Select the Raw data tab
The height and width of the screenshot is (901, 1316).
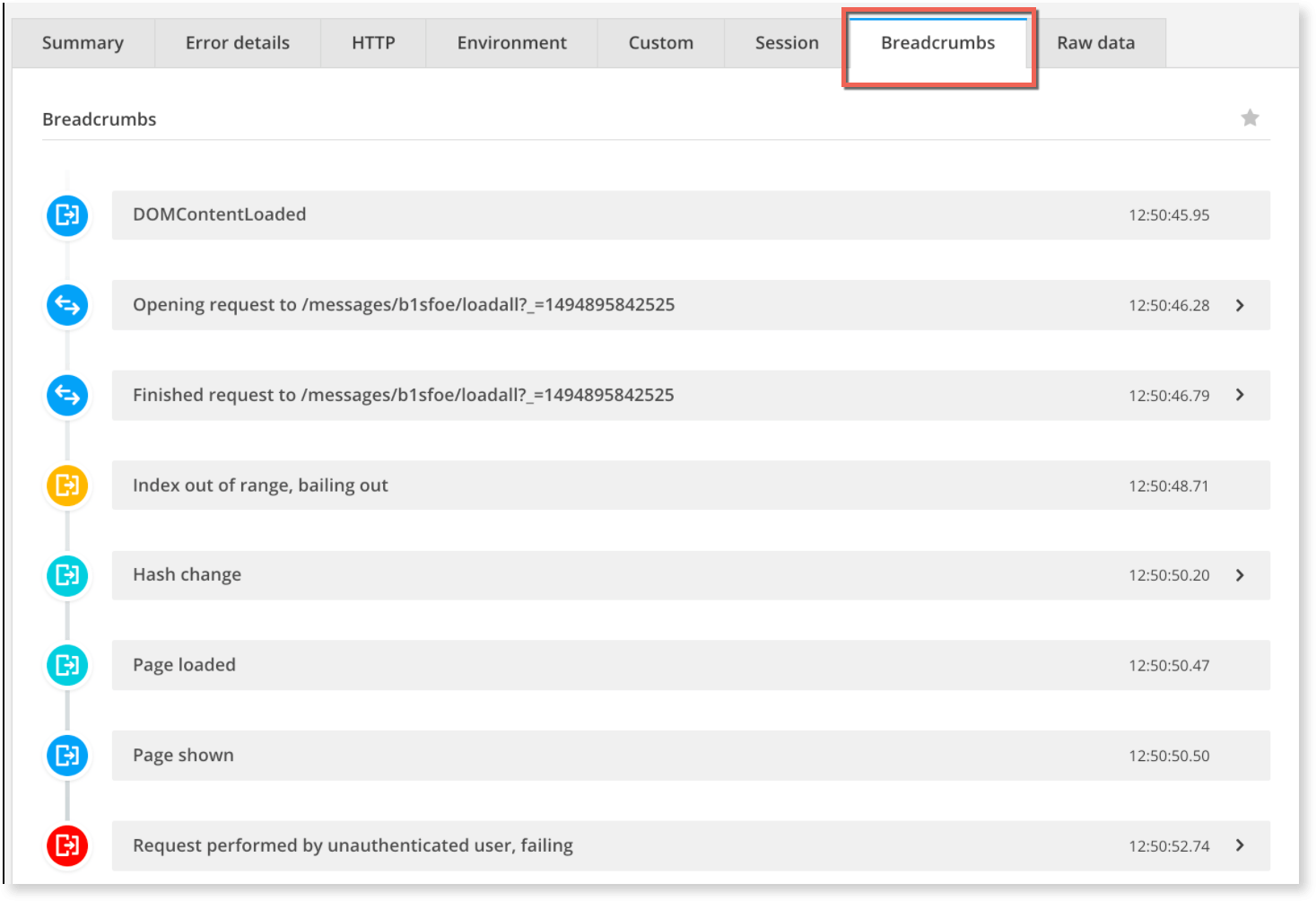[1095, 43]
